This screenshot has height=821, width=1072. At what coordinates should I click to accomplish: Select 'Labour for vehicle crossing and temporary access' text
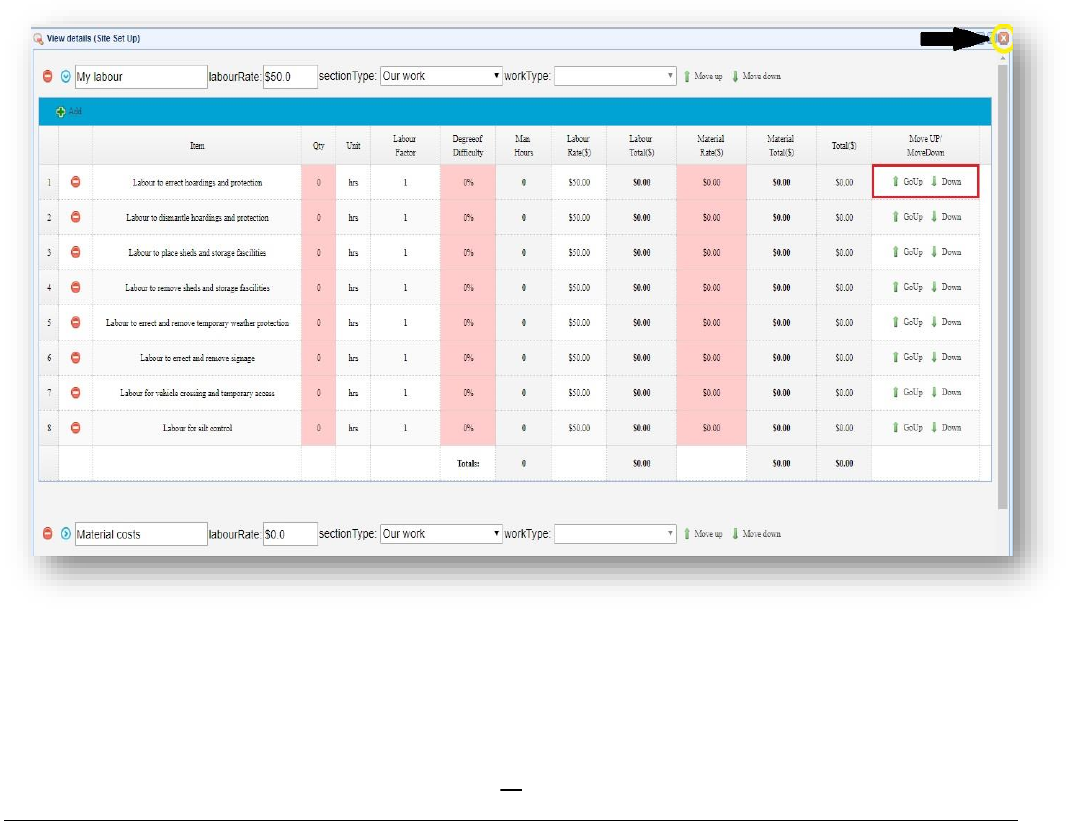point(197,393)
